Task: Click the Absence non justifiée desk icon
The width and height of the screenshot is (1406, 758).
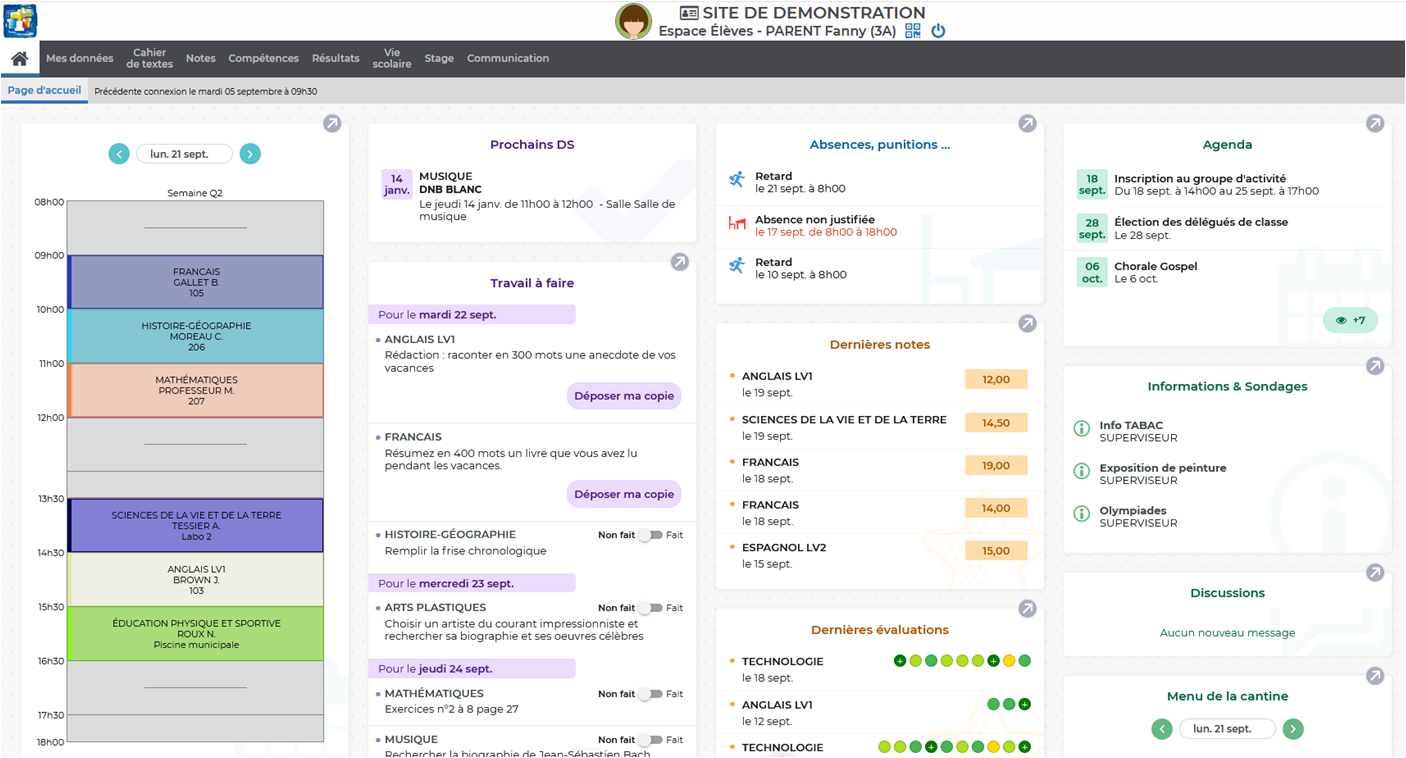Action: click(x=737, y=223)
